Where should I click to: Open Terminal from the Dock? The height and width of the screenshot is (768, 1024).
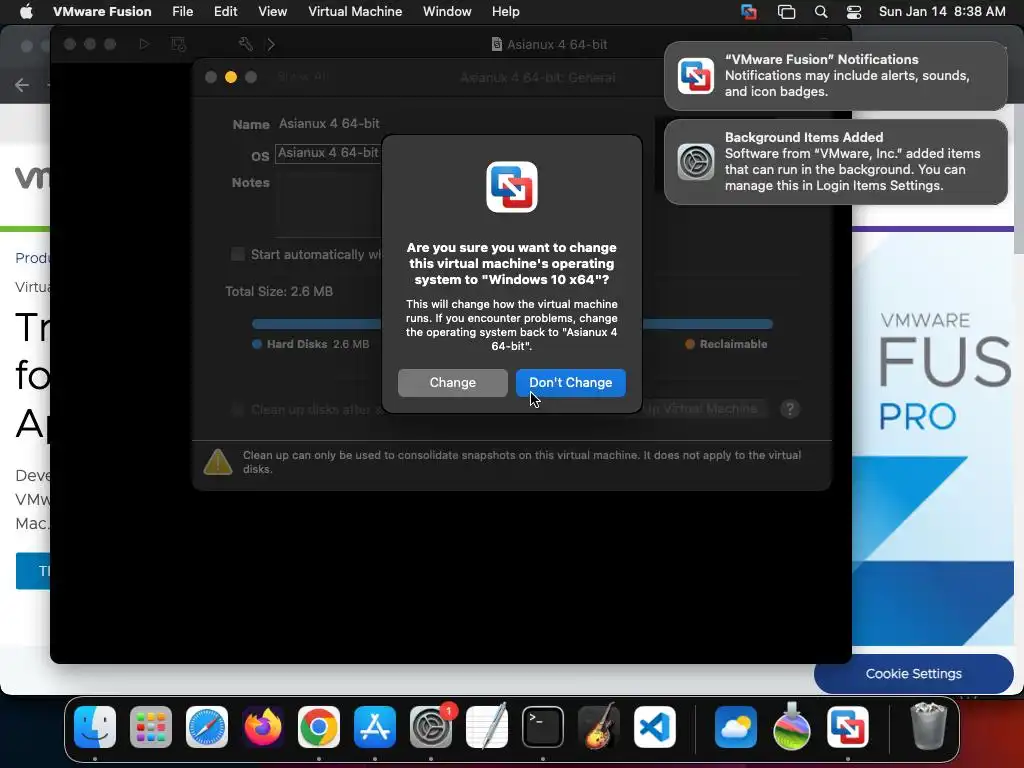(x=543, y=727)
